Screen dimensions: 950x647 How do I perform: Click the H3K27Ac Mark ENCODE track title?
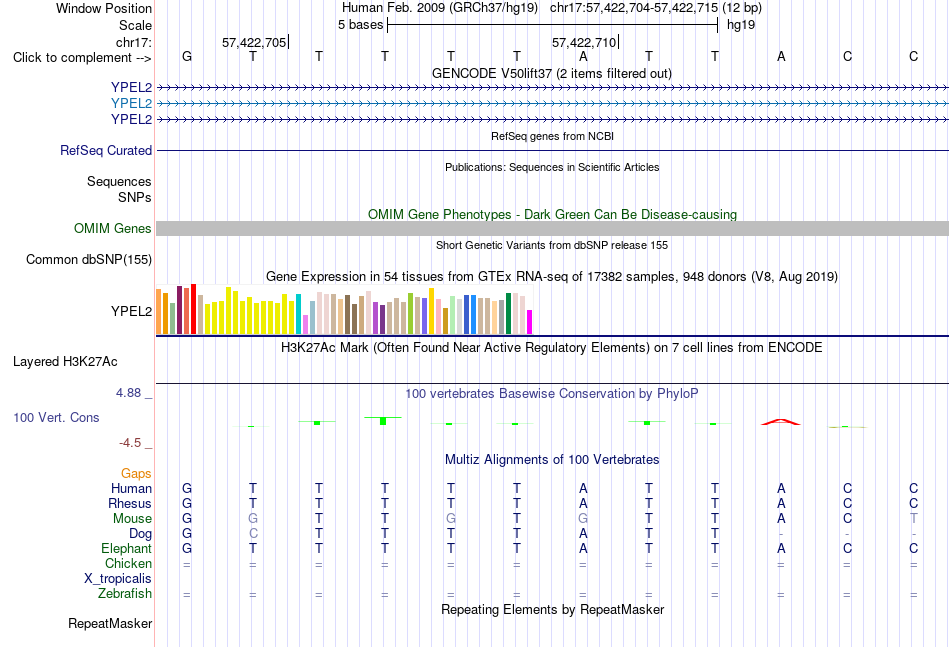click(x=552, y=348)
